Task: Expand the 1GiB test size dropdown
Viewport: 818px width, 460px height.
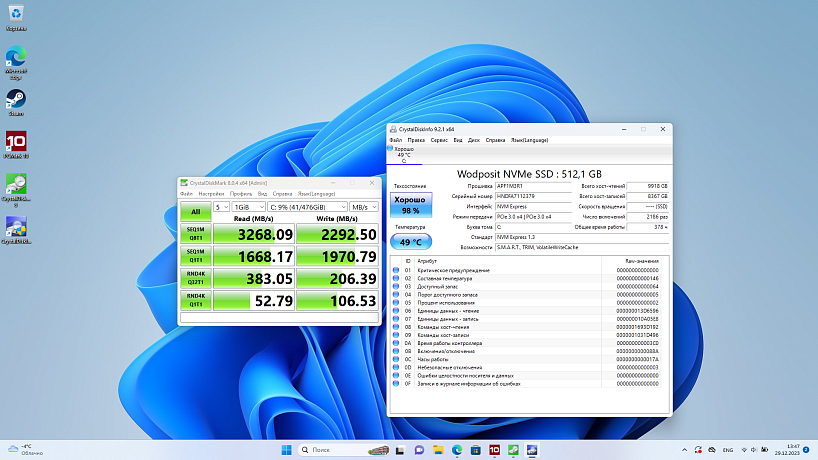Action: pyautogui.click(x=248, y=207)
